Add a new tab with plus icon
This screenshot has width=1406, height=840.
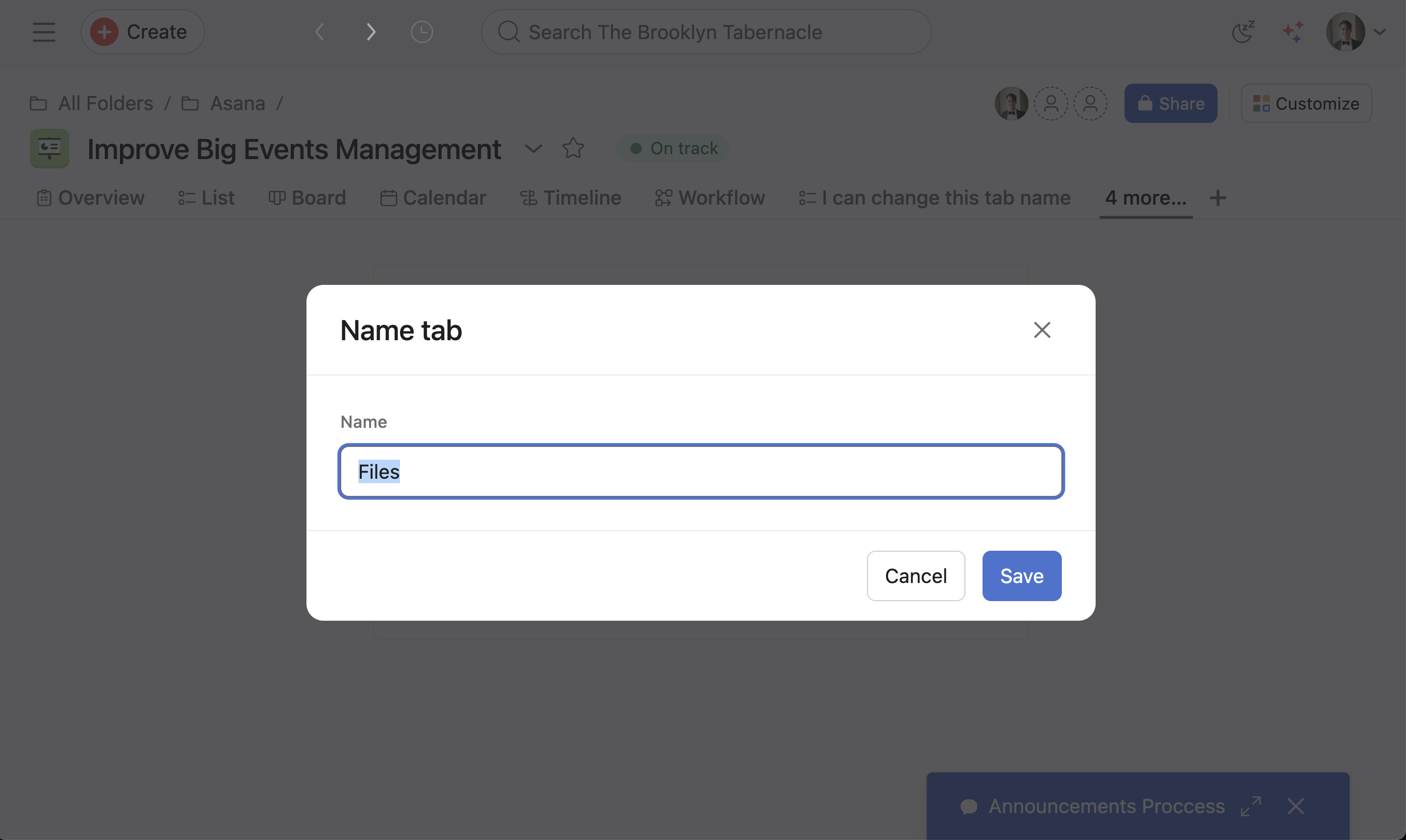tap(1218, 198)
